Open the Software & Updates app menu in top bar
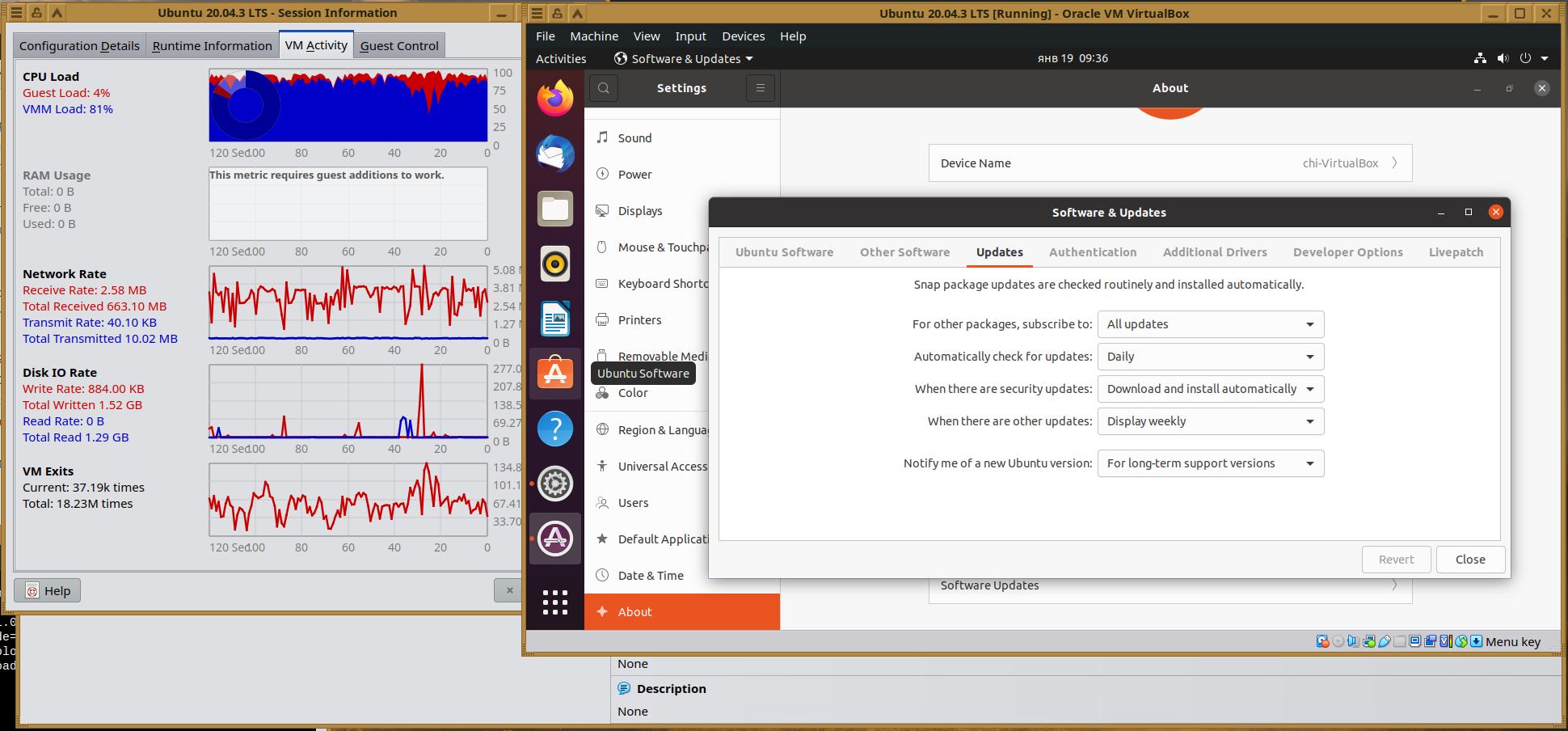This screenshot has height=731, width=1568. click(x=684, y=58)
